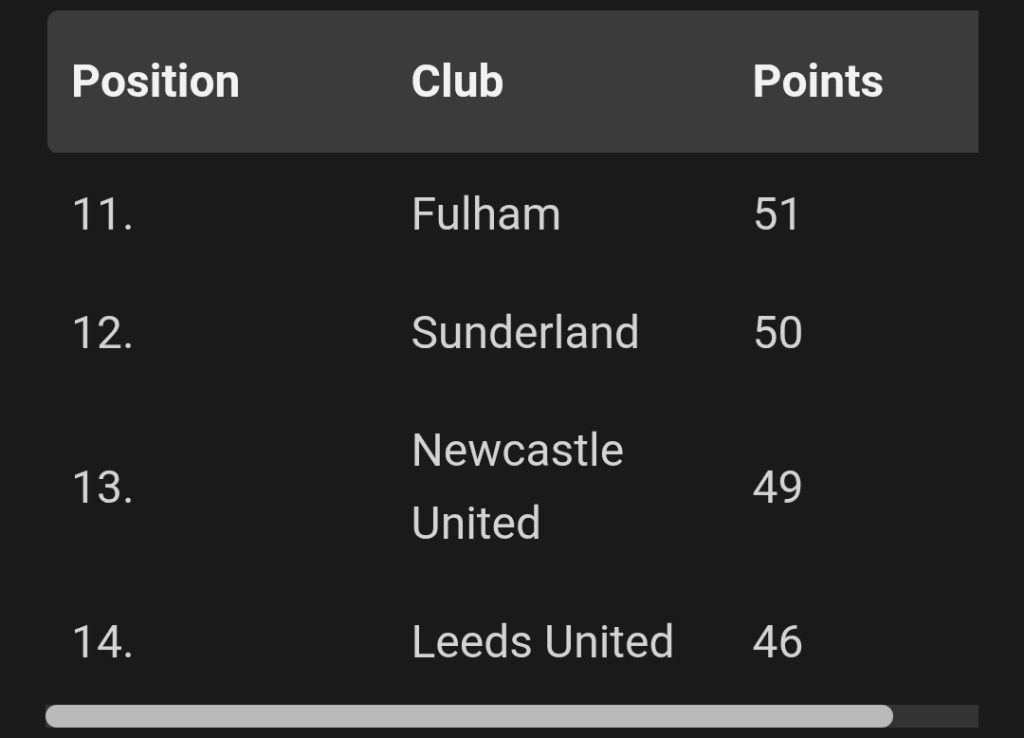Click Fulham's 51 points value
Screen dimensions: 1024x738
tap(776, 214)
